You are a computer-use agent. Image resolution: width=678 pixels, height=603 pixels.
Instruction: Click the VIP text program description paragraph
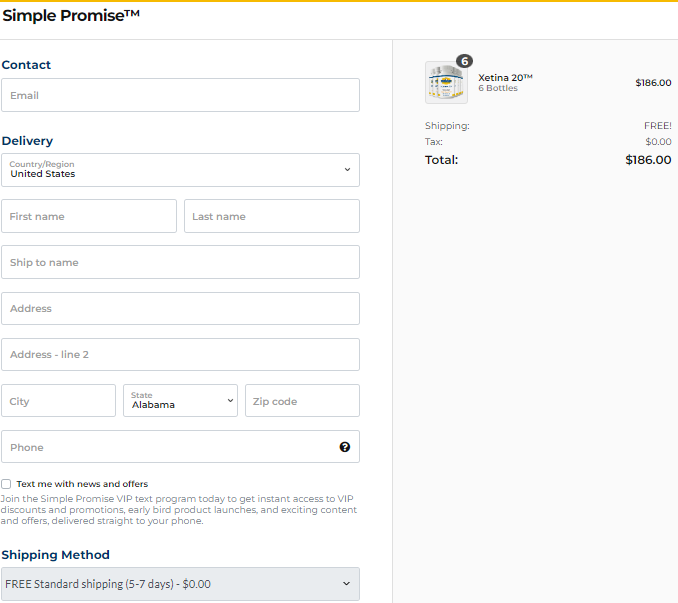[x=179, y=510]
